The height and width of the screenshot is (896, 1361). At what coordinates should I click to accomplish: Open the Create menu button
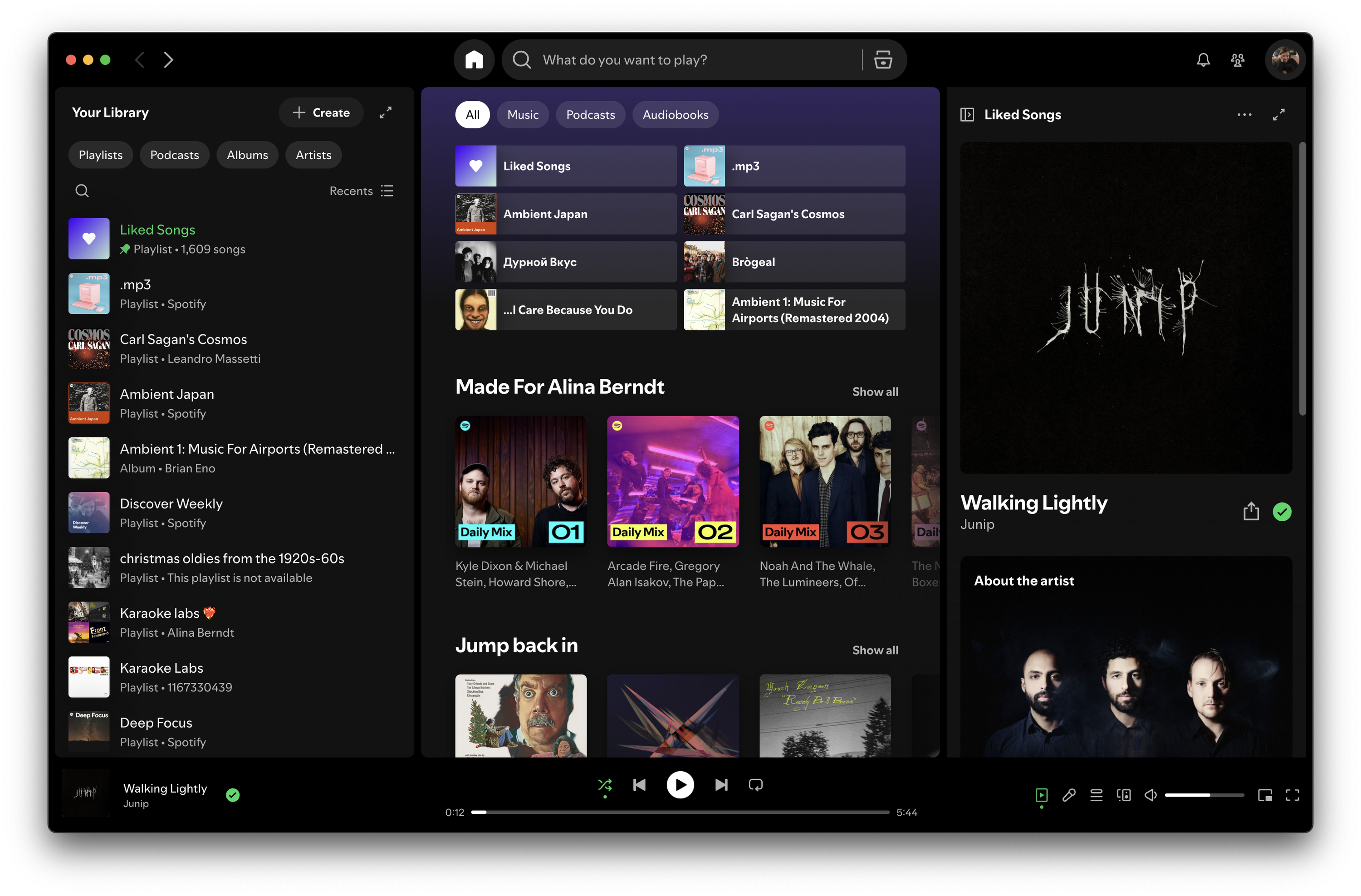click(x=321, y=113)
